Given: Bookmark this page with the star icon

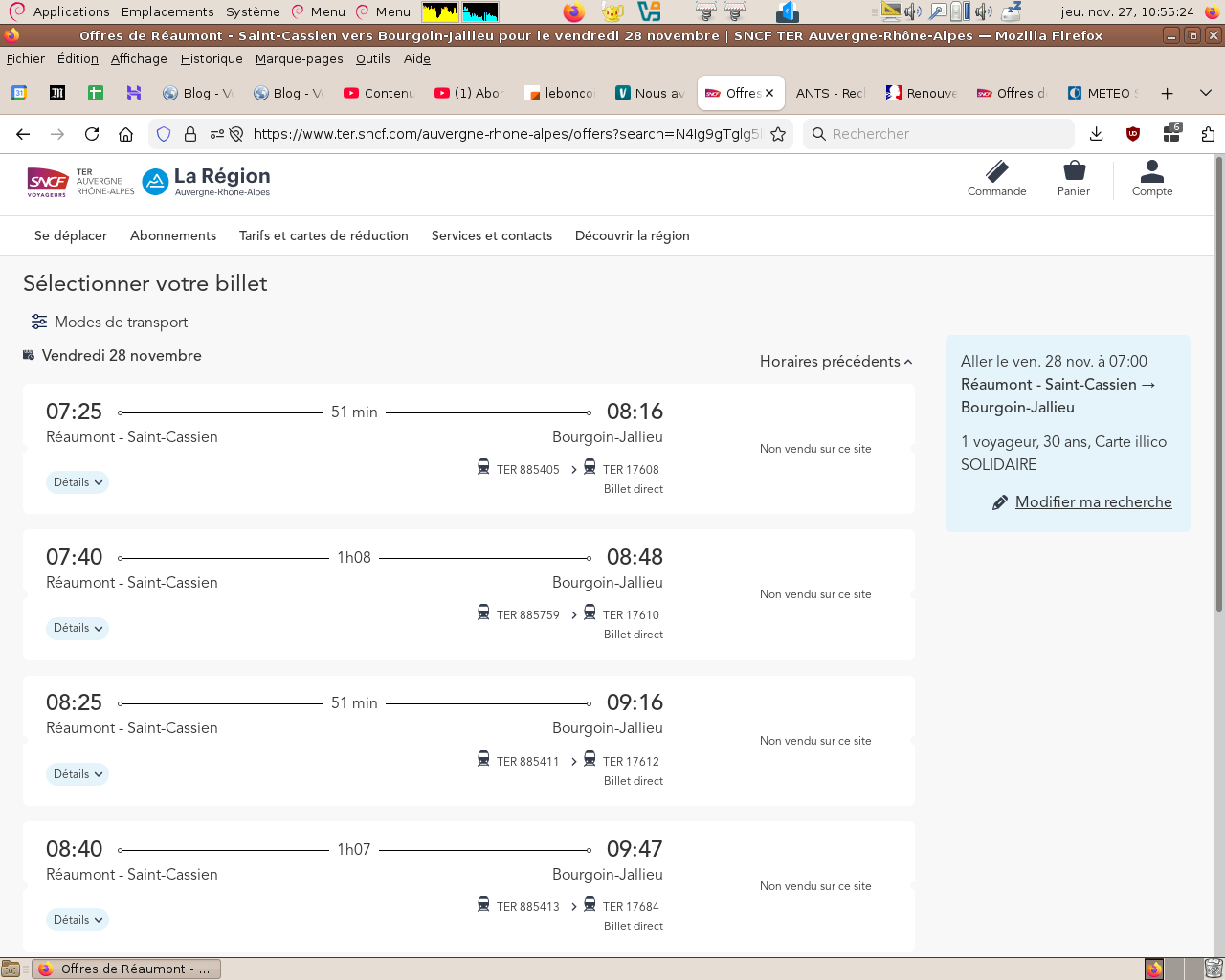Looking at the screenshot, I should click(778, 134).
